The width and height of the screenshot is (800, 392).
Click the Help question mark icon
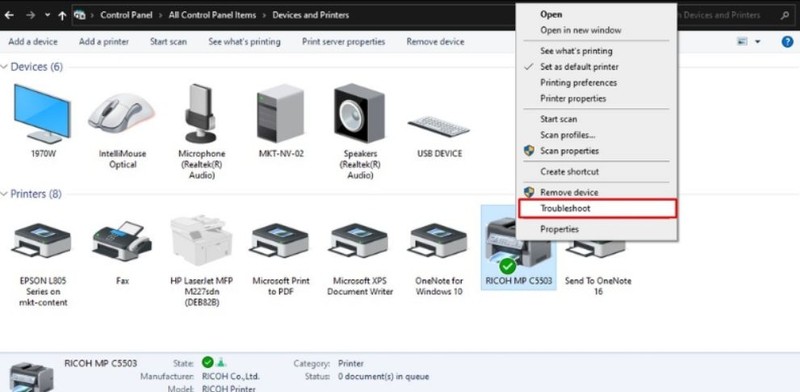click(787, 42)
